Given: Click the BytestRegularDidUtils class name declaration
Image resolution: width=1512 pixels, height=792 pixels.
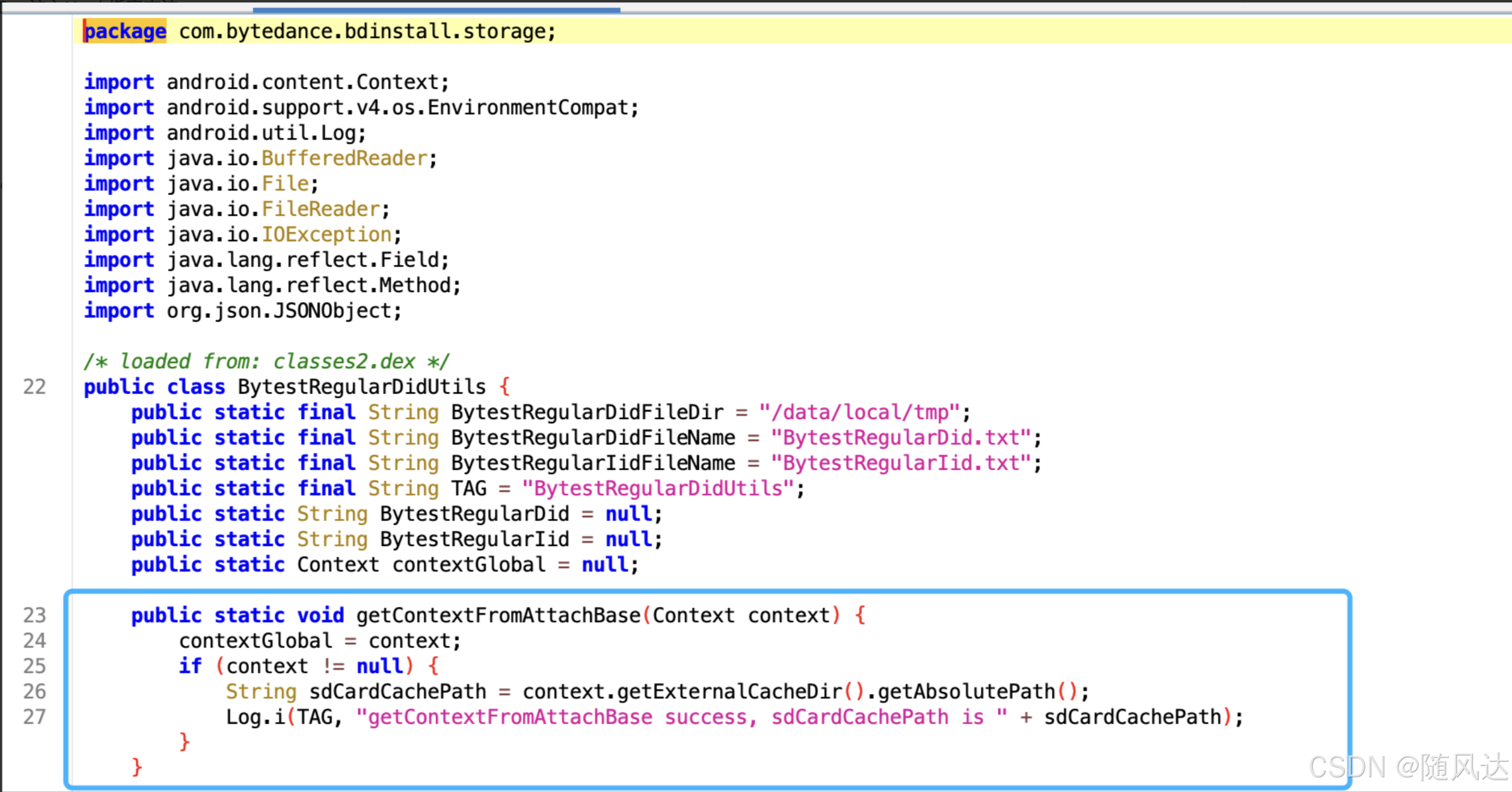Looking at the screenshot, I should point(361,387).
